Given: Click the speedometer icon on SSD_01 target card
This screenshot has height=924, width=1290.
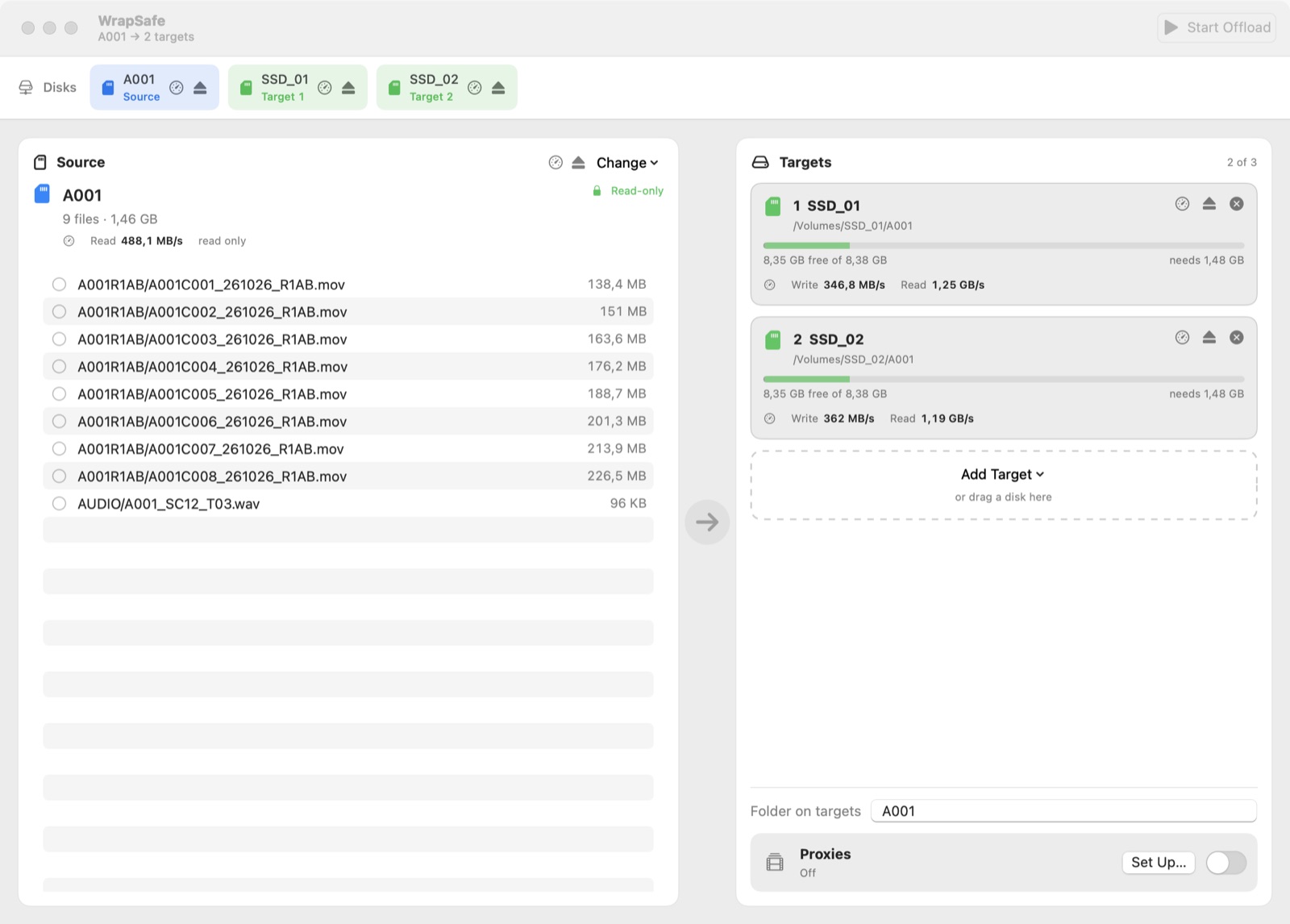Looking at the screenshot, I should 1182,204.
